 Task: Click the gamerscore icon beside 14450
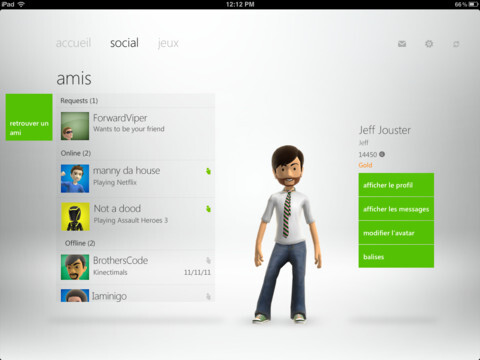click(382, 154)
